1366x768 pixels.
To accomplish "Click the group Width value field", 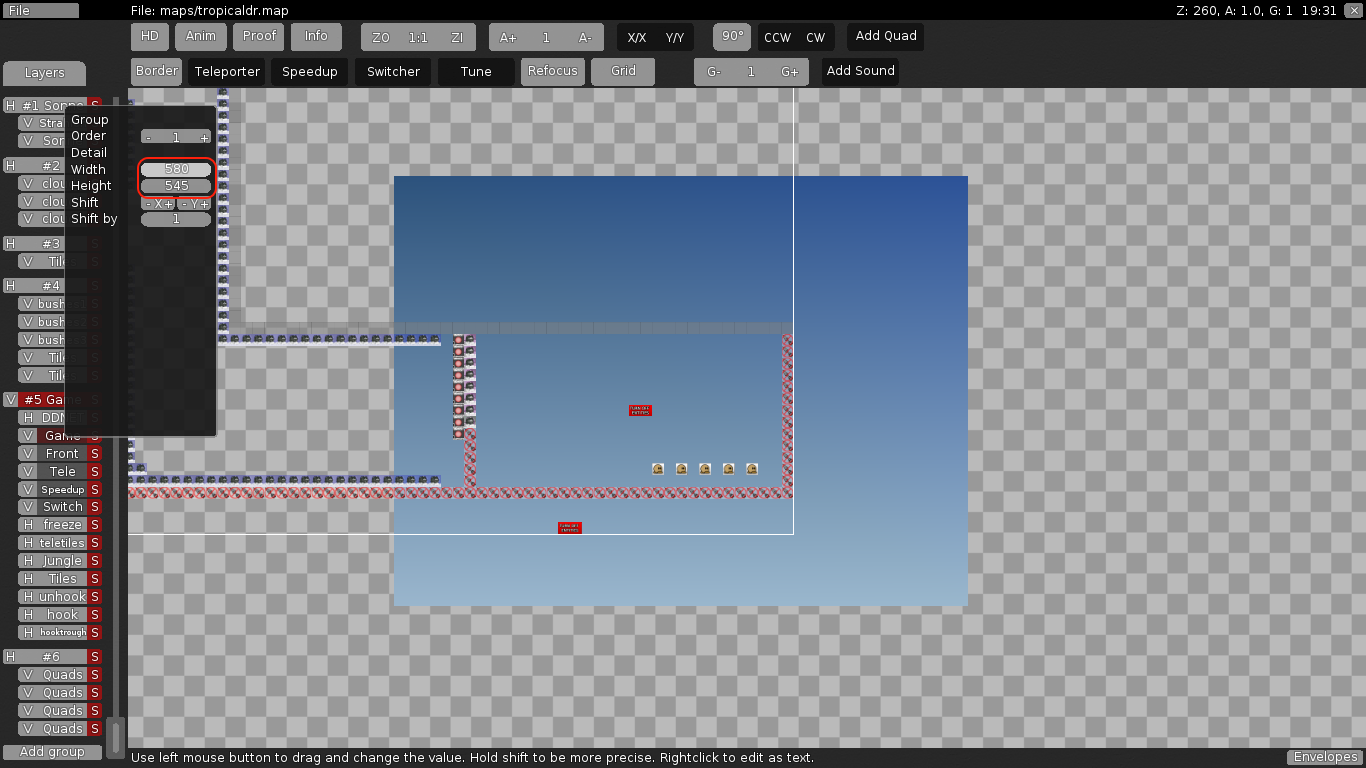I will point(176,169).
